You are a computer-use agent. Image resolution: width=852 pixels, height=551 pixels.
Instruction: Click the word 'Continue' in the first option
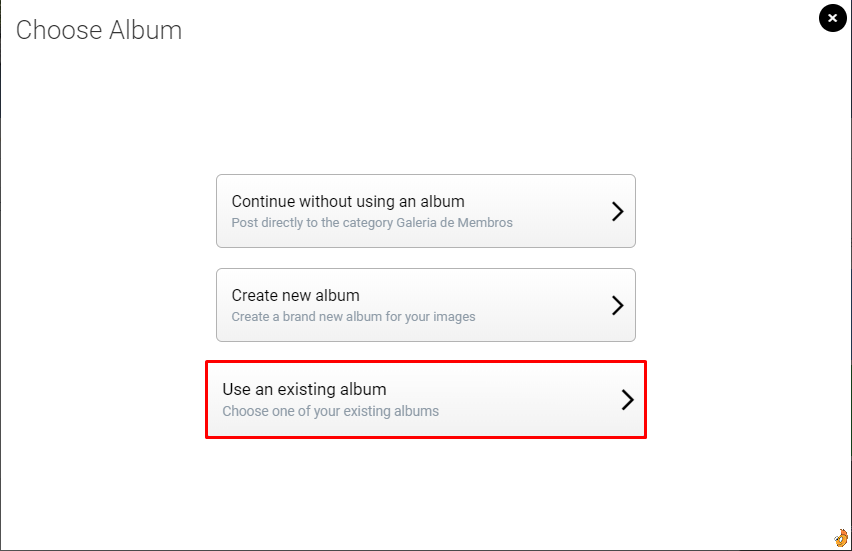point(263,202)
